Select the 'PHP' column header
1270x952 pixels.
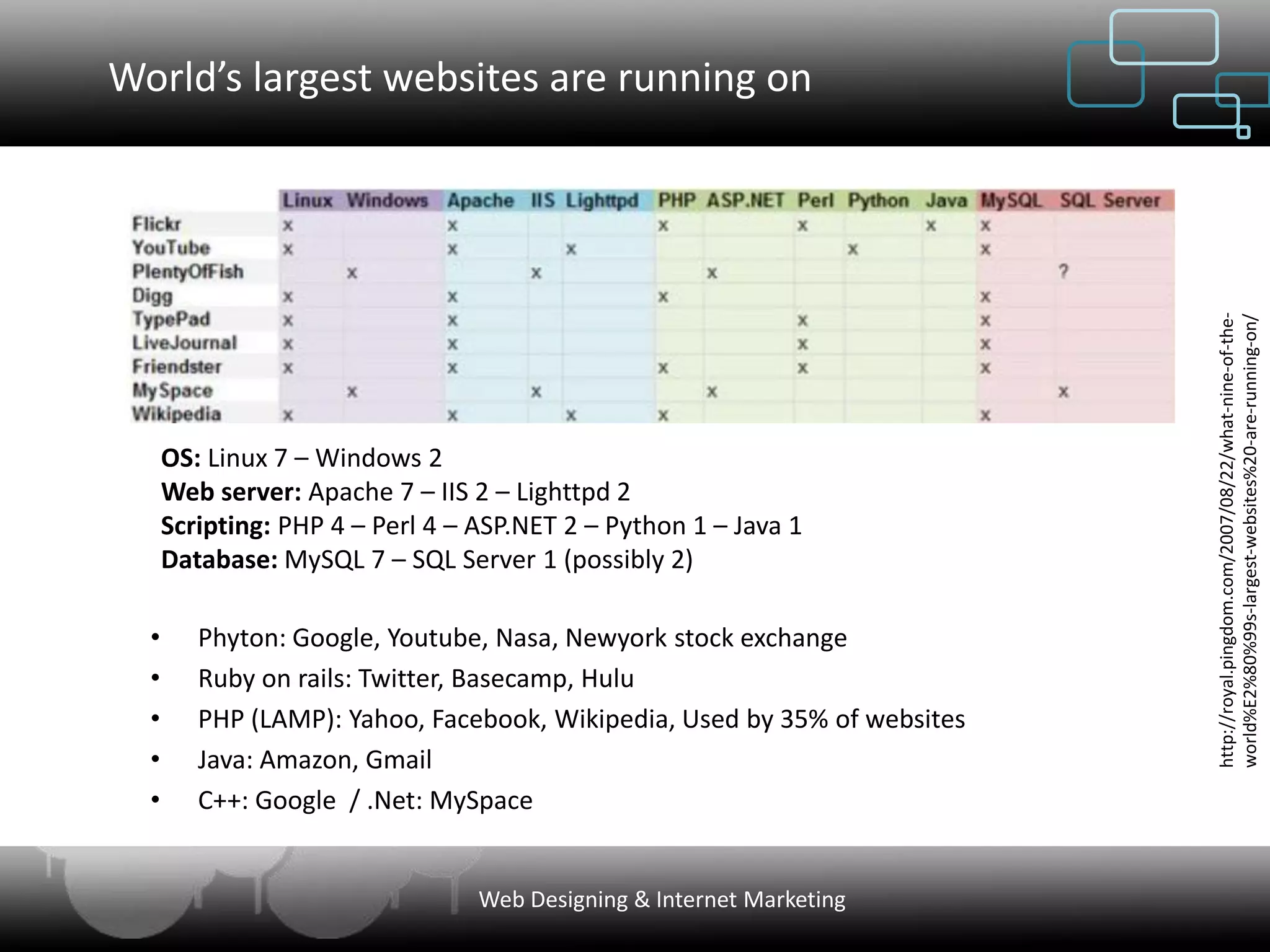coord(677,200)
